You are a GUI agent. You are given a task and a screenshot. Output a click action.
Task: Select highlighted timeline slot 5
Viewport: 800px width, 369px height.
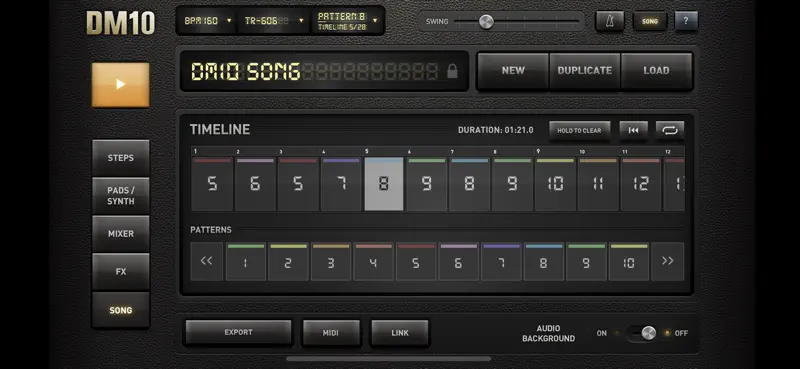point(384,184)
